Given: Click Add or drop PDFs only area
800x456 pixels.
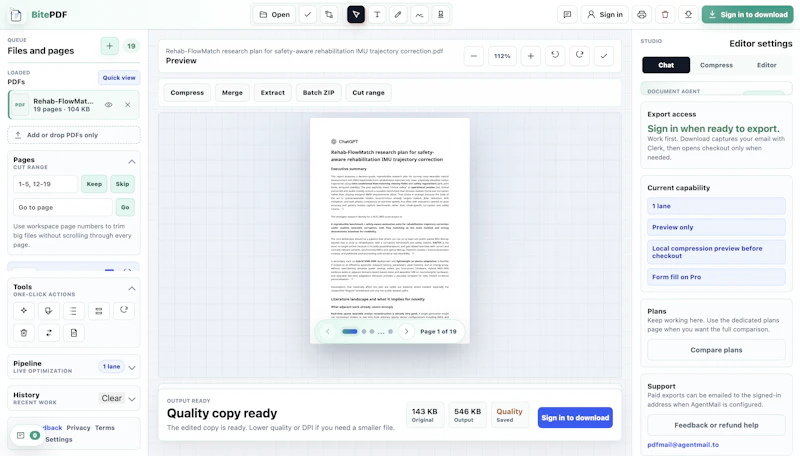Looking at the screenshot, I should click(x=74, y=135).
